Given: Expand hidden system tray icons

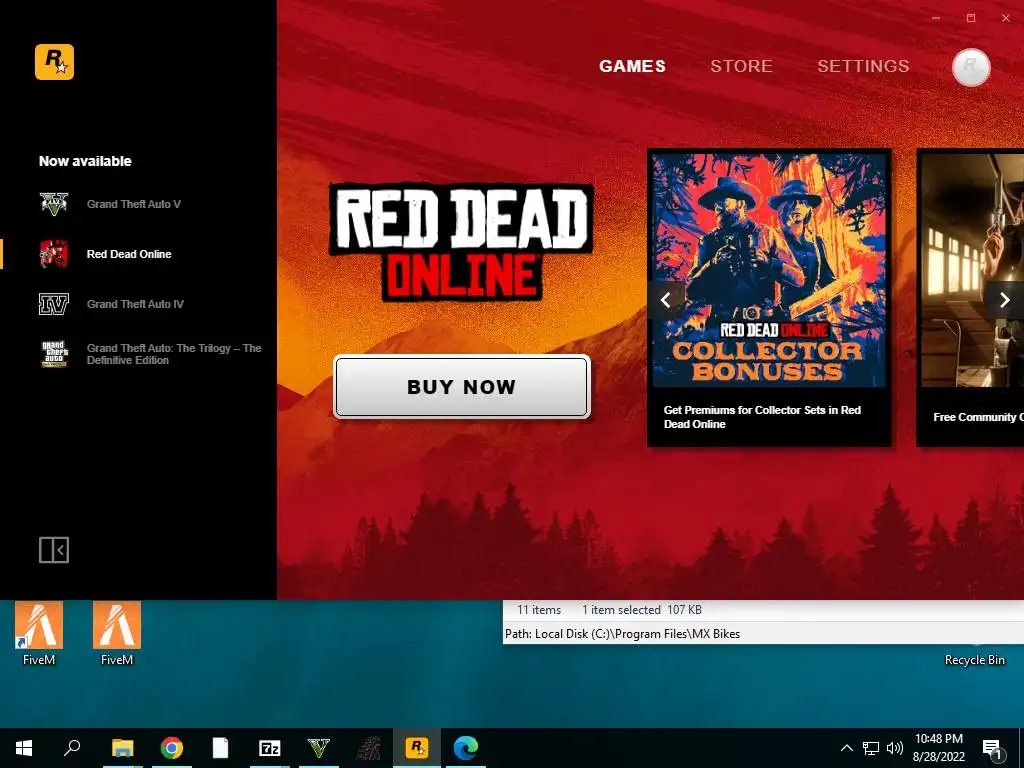Looking at the screenshot, I should click(846, 748).
